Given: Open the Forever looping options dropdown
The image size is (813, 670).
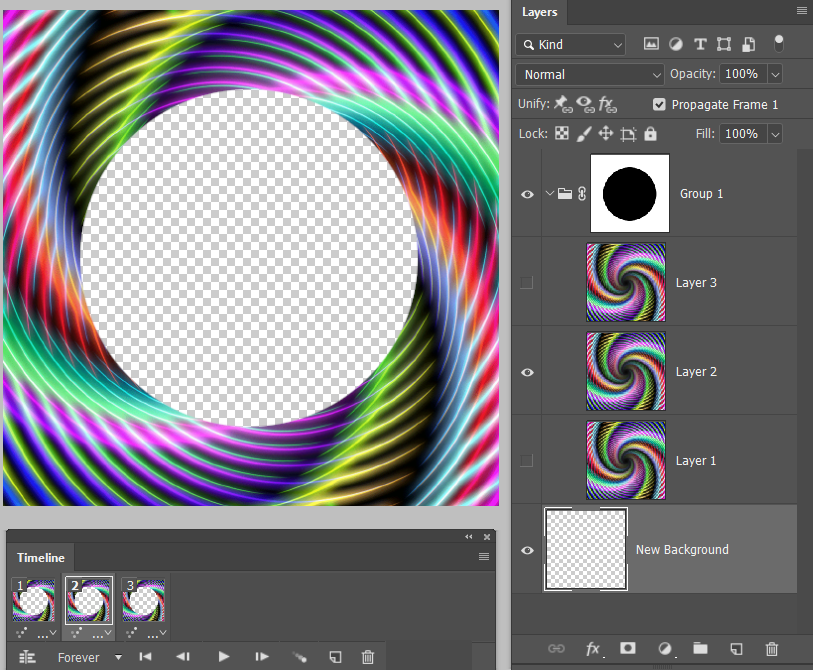Looking at the screenshot, I should pyautogui.click(x=89, y=657).
